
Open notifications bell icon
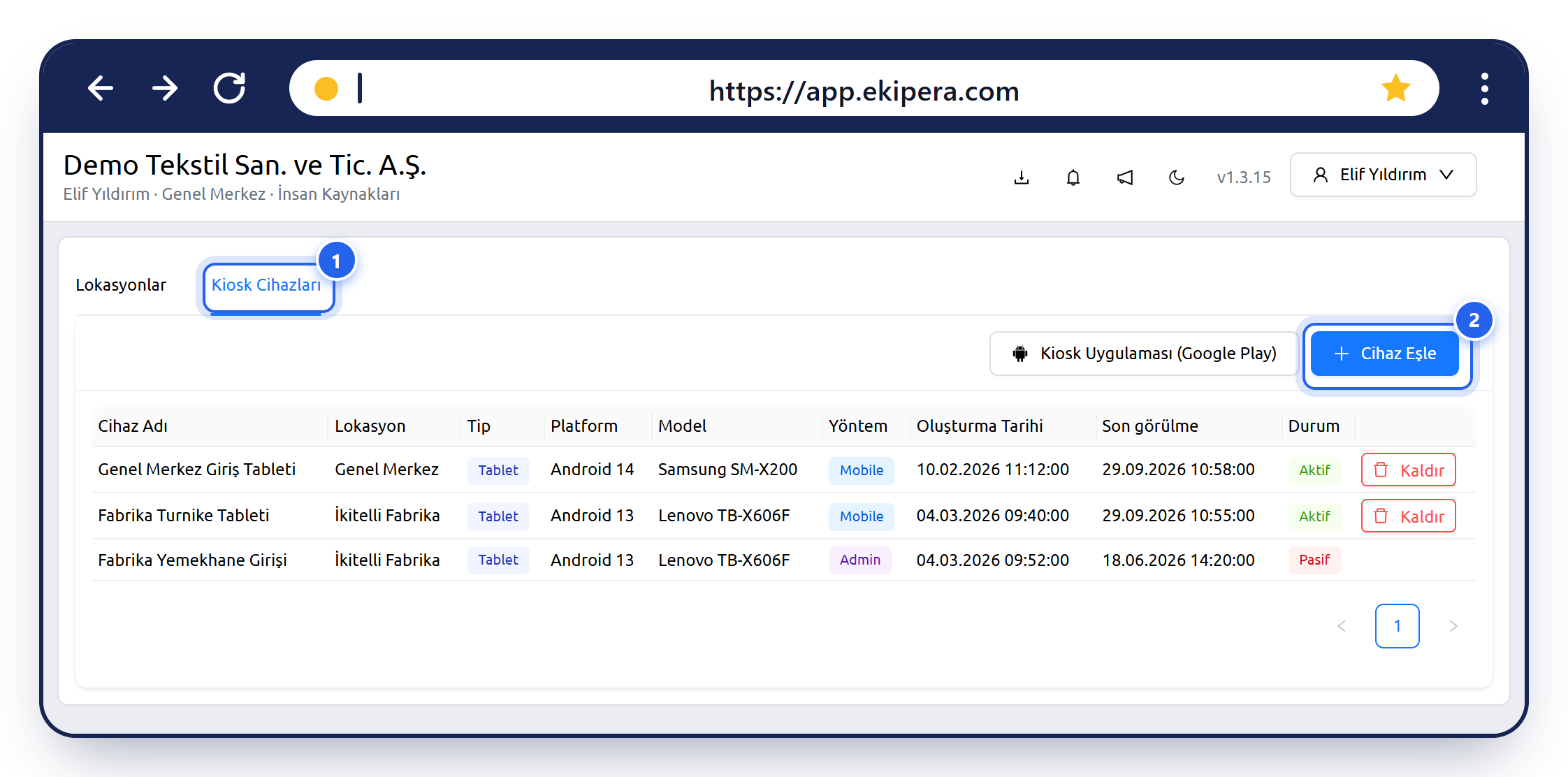[x=1073, y=177]
